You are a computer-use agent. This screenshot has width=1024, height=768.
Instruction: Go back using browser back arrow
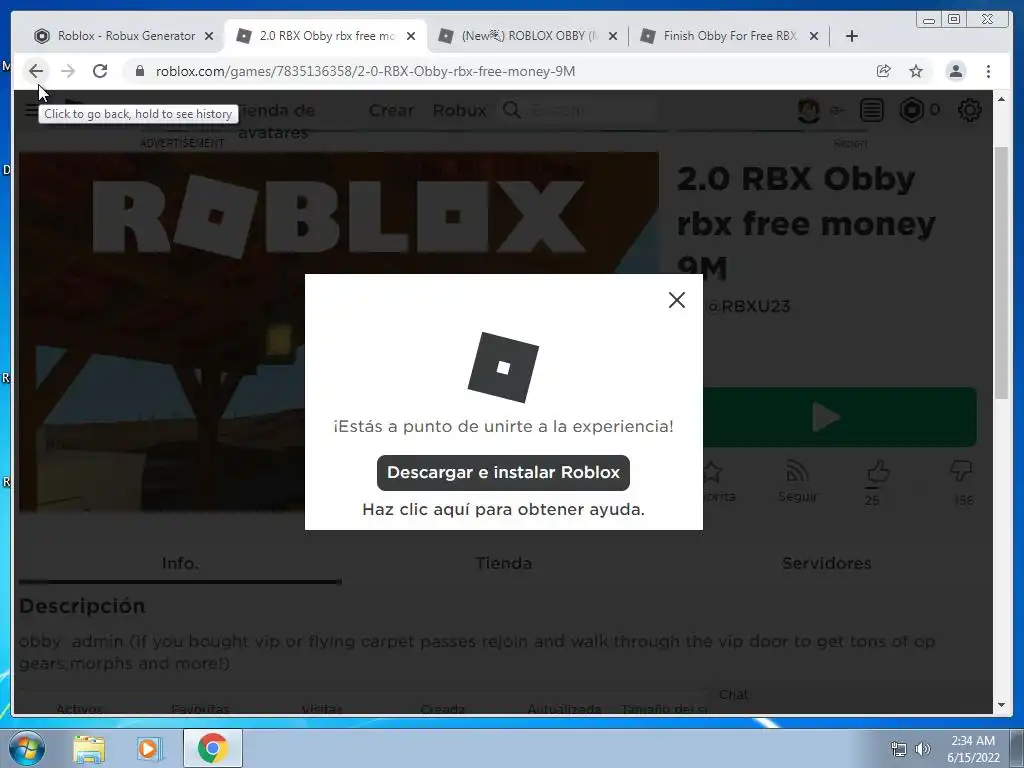coord(36,71)
